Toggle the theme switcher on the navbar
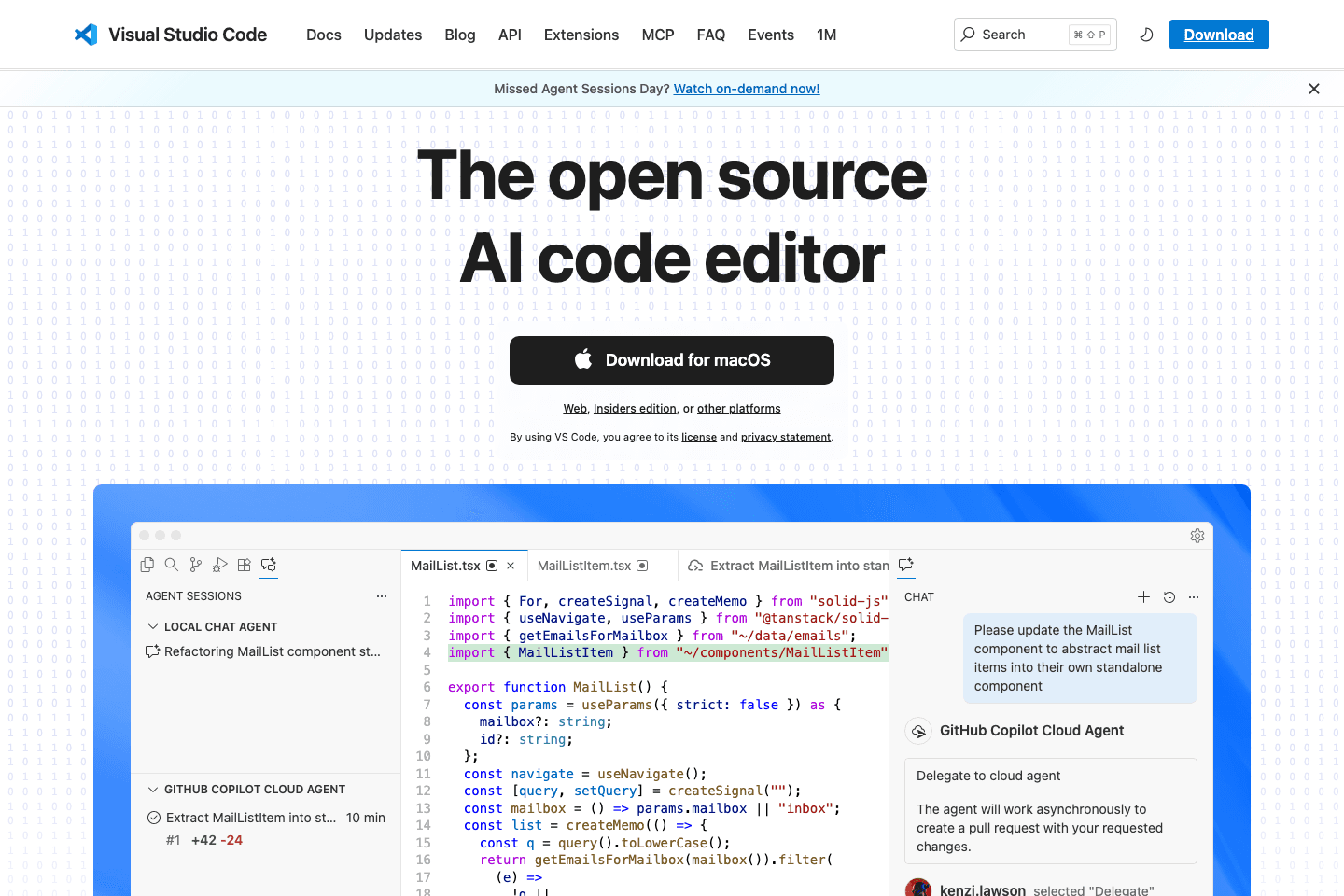Screen dimensions: 1344x896 (1146, 35)
